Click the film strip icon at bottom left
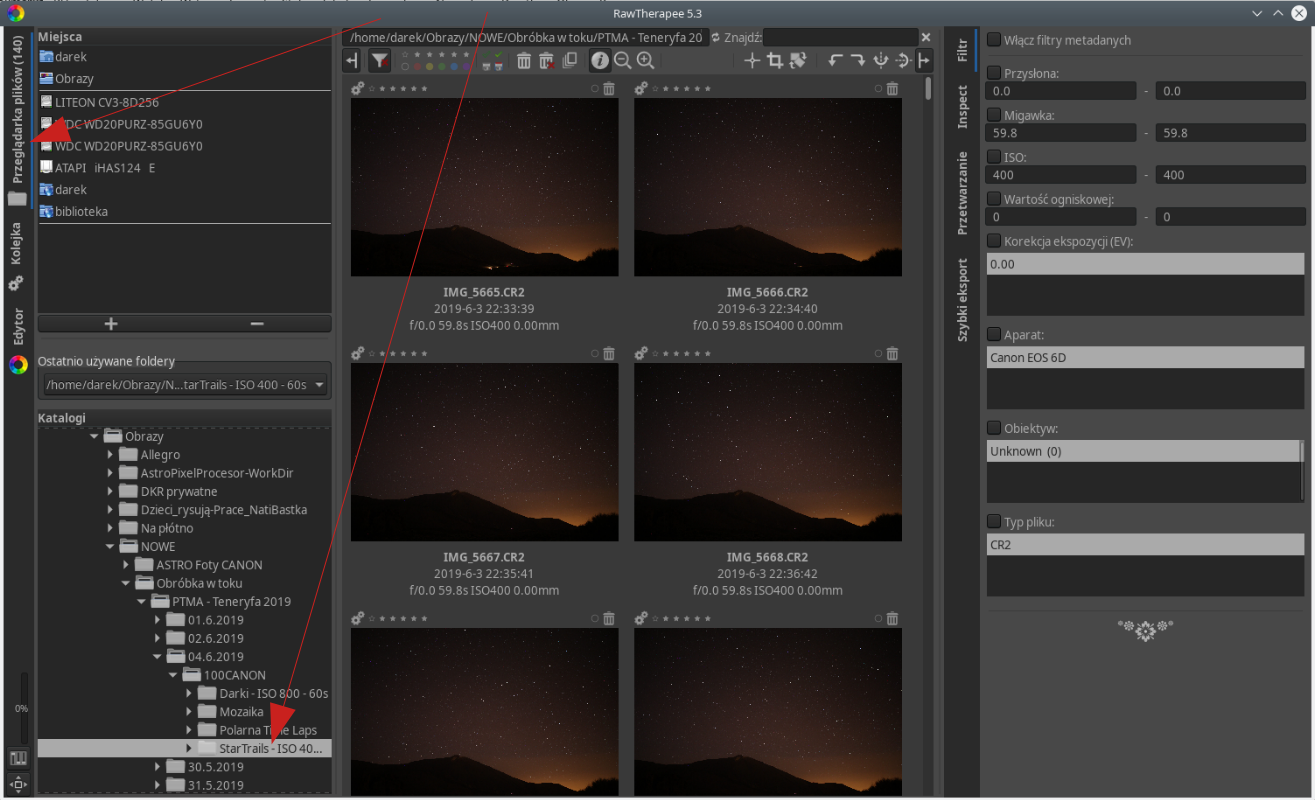Image resolution: width=1315 pixels, height=800 pixels. click(18, 758)
